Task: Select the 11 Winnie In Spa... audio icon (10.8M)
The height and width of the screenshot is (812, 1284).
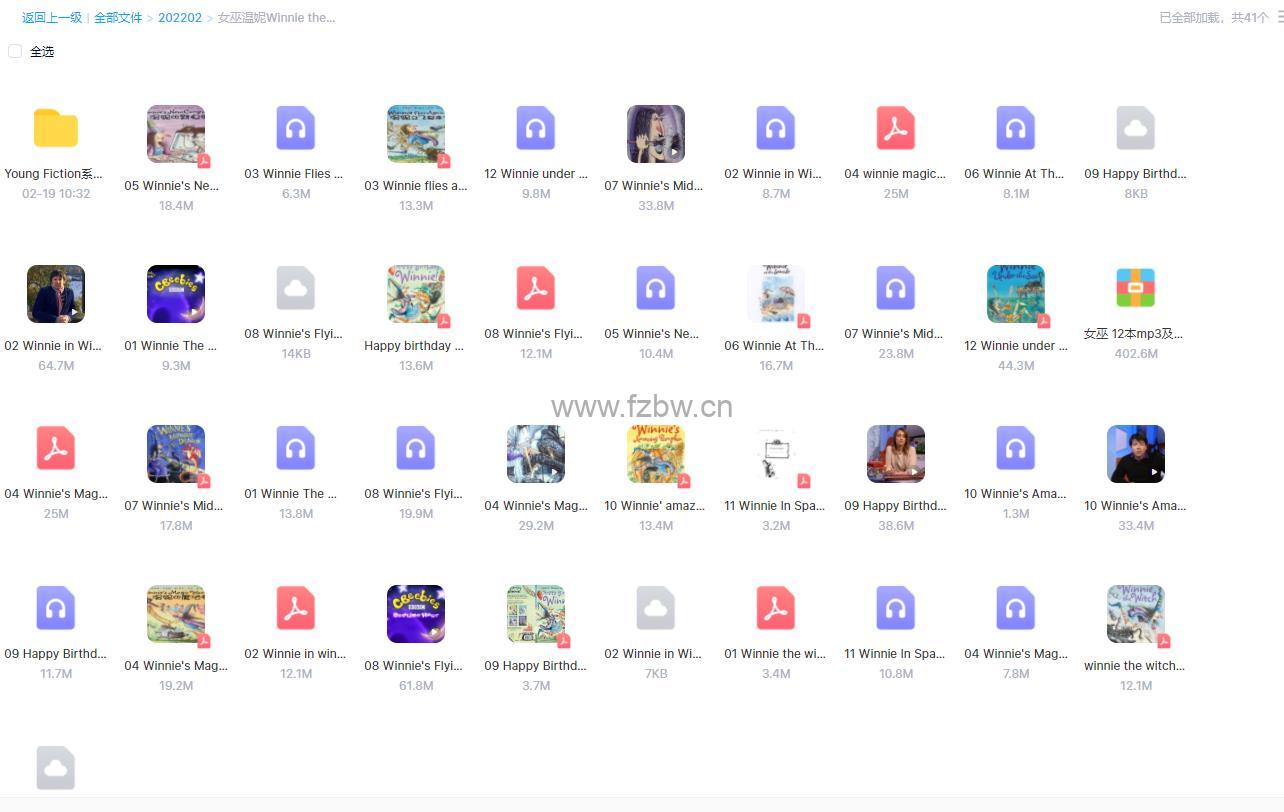Action: coord(896,609)
